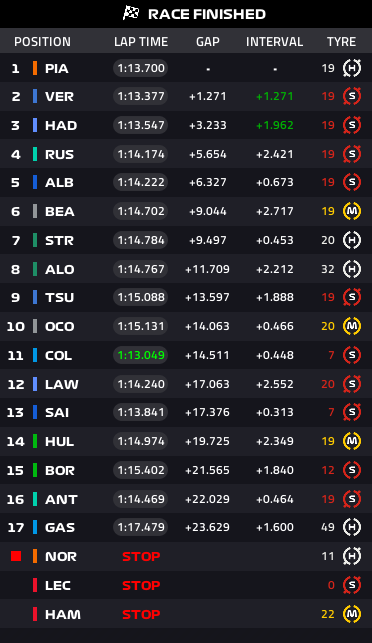Click the TYRE column header
Screen dimensions: 372x643
341,41
